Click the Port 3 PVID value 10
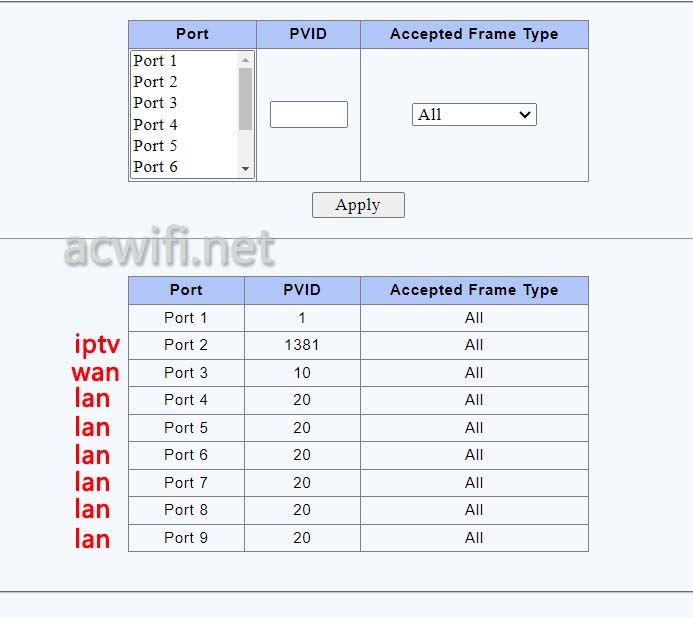Image resolution: width=693 pixels, height=618 pixels. [x=302, y=373]
